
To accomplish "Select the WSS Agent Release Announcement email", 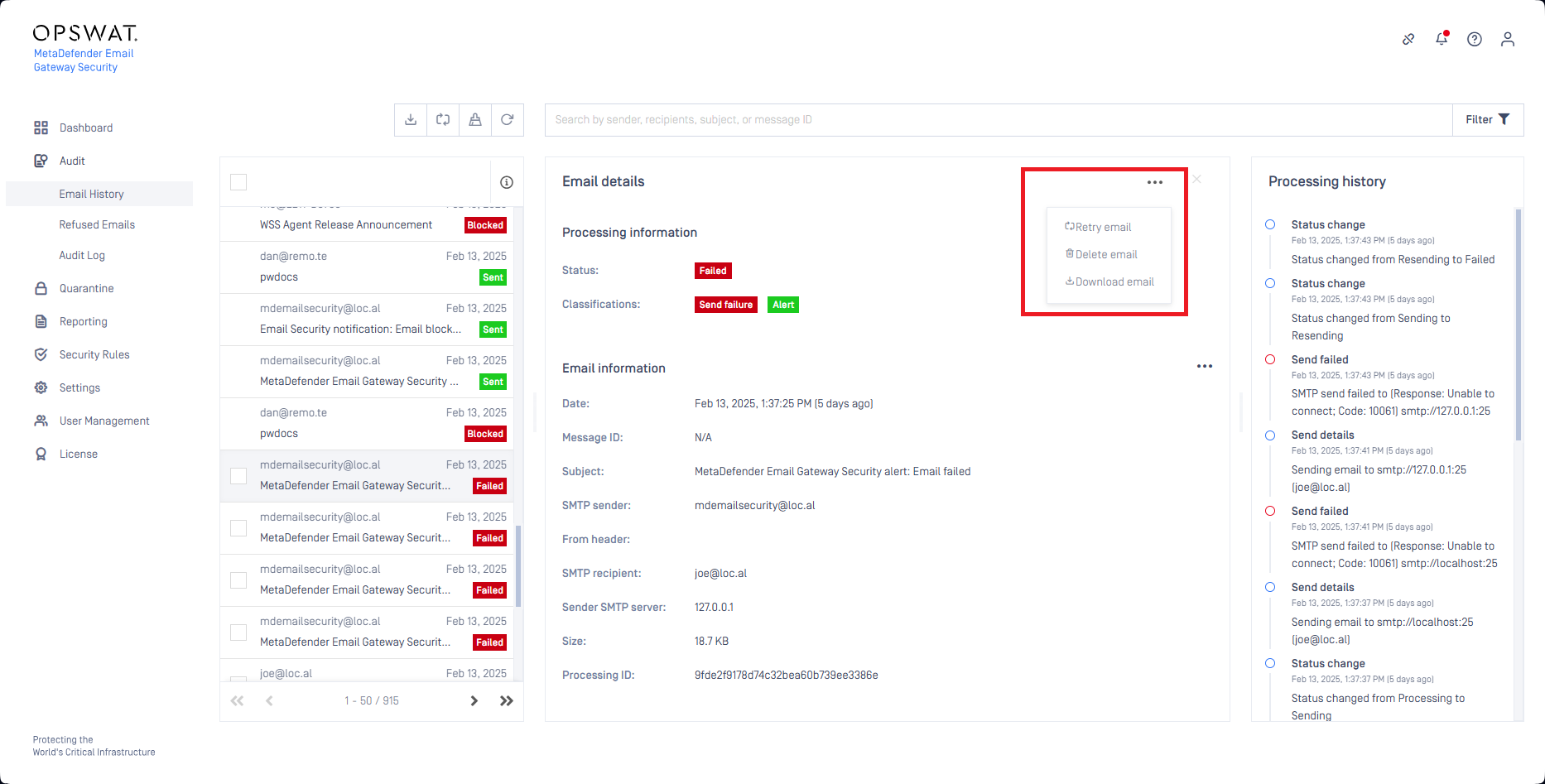I will click(367, 224).
